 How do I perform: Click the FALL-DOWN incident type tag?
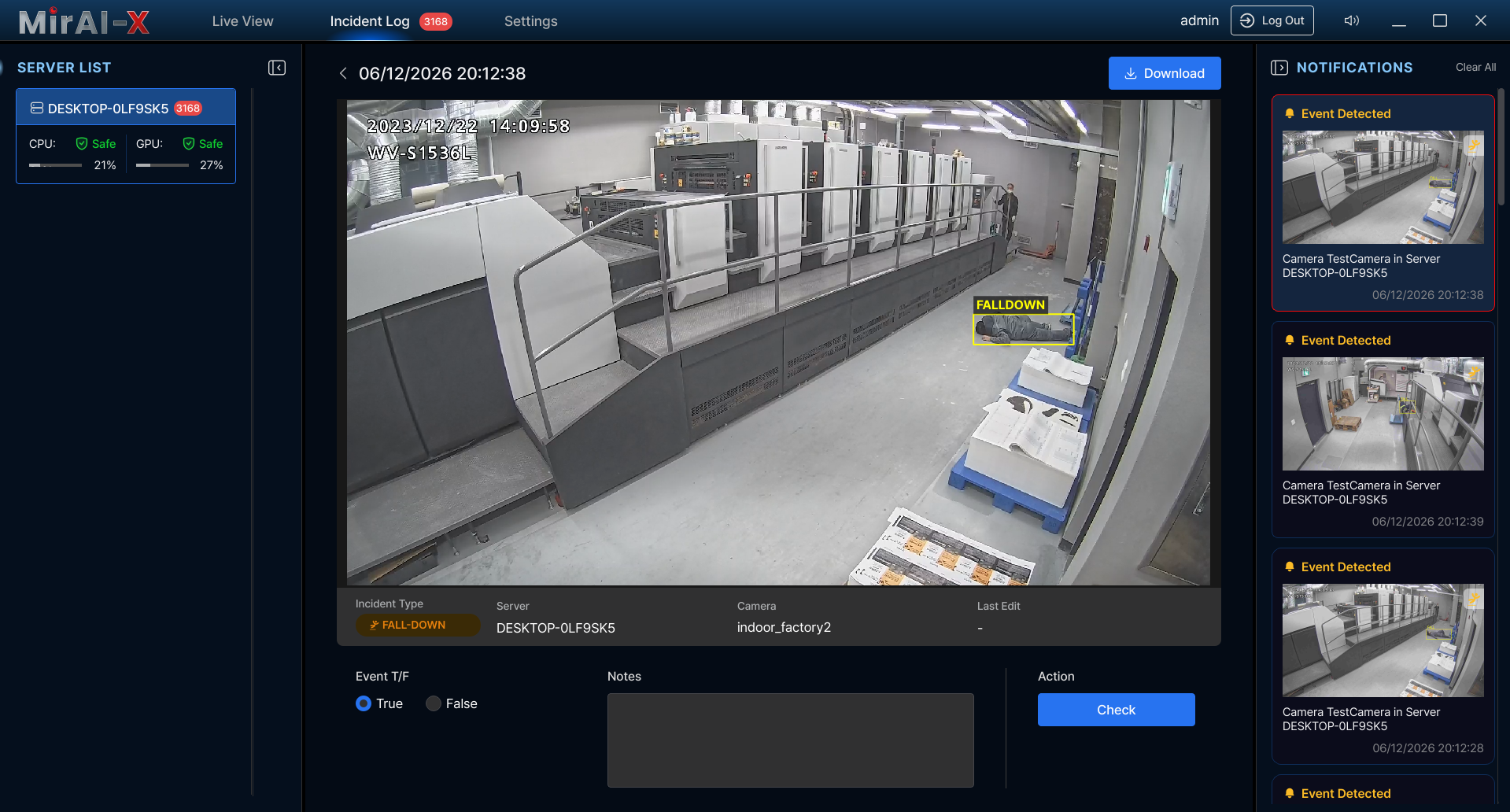[x=418, y=625]
